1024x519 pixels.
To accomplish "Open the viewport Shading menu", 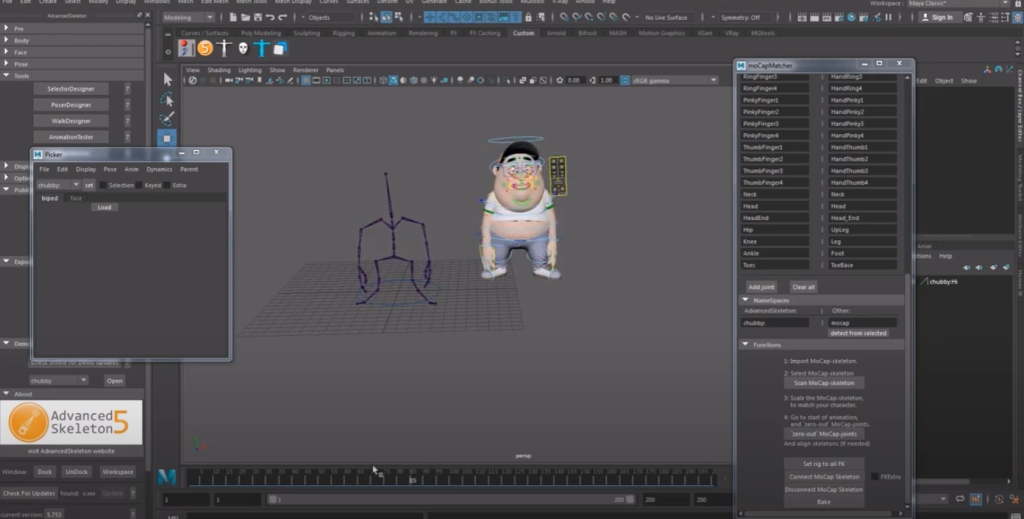I will pyautogui.click(x=219, y=70).
